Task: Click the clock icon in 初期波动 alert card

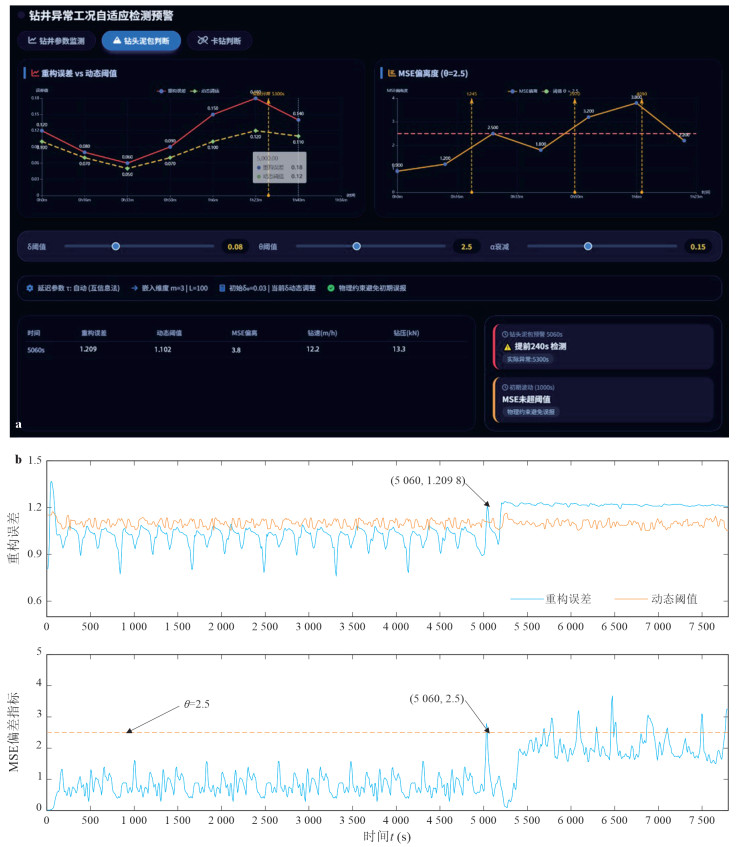Action: pyautogui.click(x=505, y=387)
